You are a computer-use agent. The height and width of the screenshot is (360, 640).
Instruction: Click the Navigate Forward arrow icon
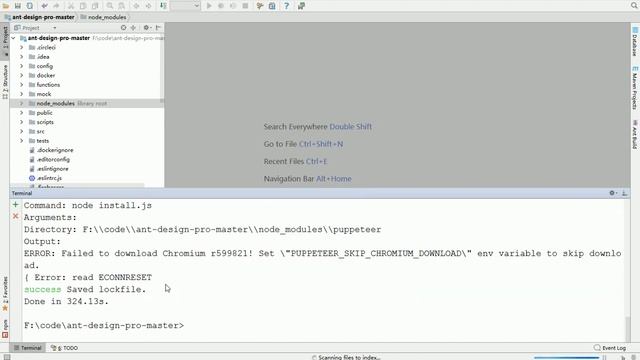tap(148, 6)
